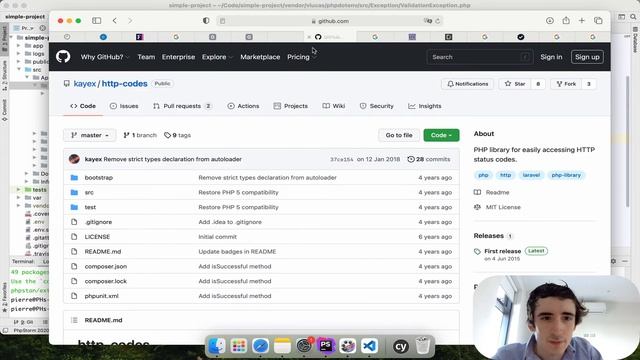
Task: Launch Finder from the Dock
Action: (x=217, y=346)
